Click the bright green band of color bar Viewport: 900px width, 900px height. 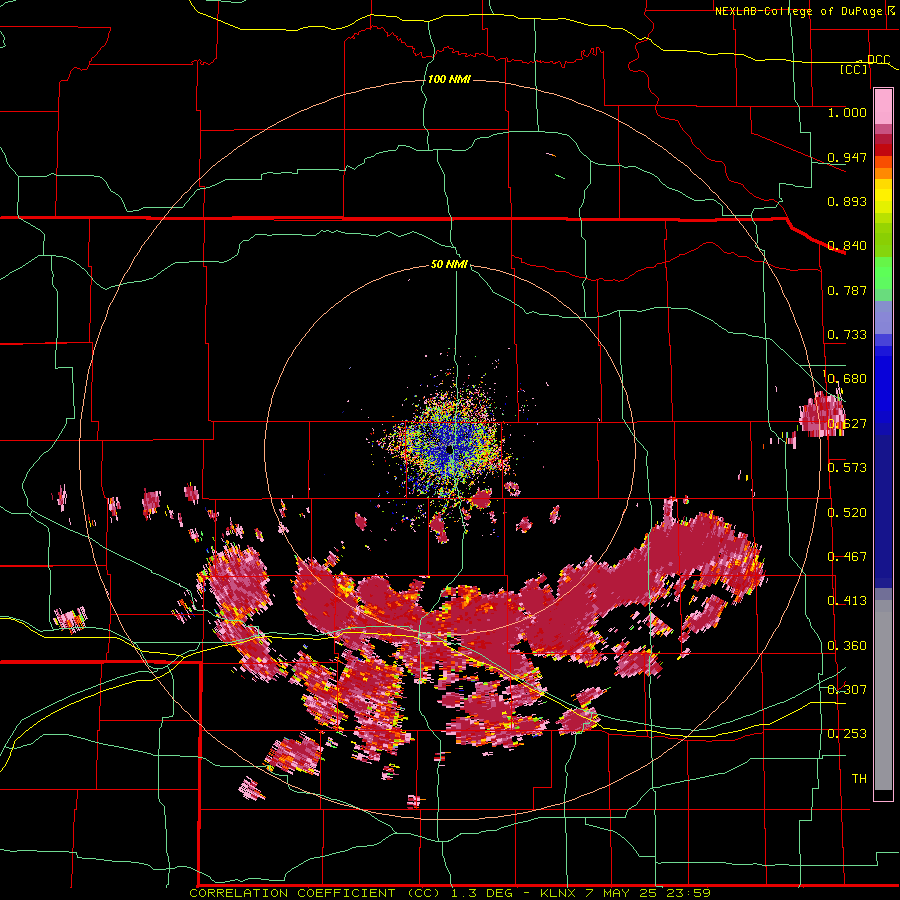[883, 273]
